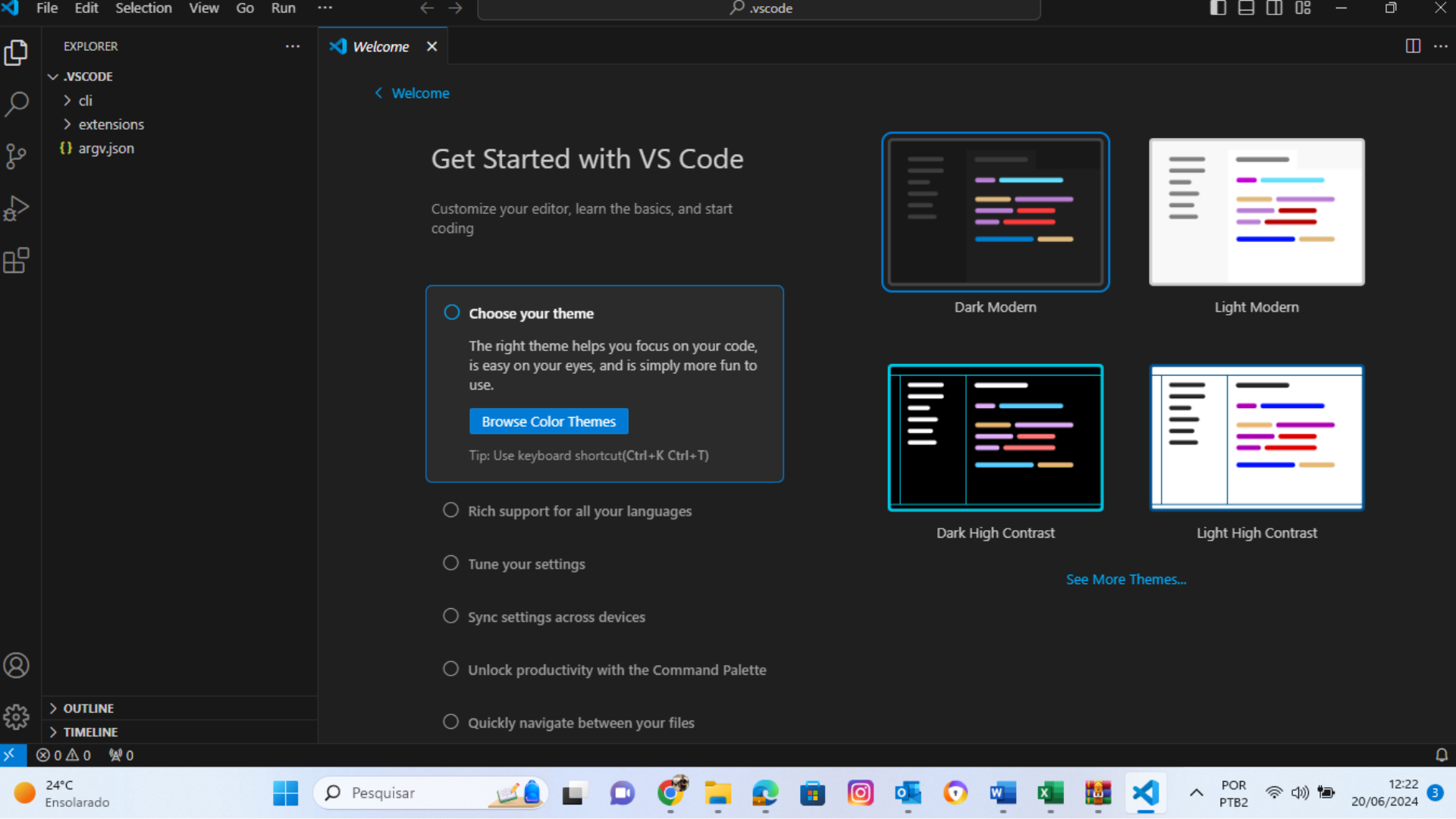Click the Settings gear icon
The image size is (1456, 819).
(16, 717)
